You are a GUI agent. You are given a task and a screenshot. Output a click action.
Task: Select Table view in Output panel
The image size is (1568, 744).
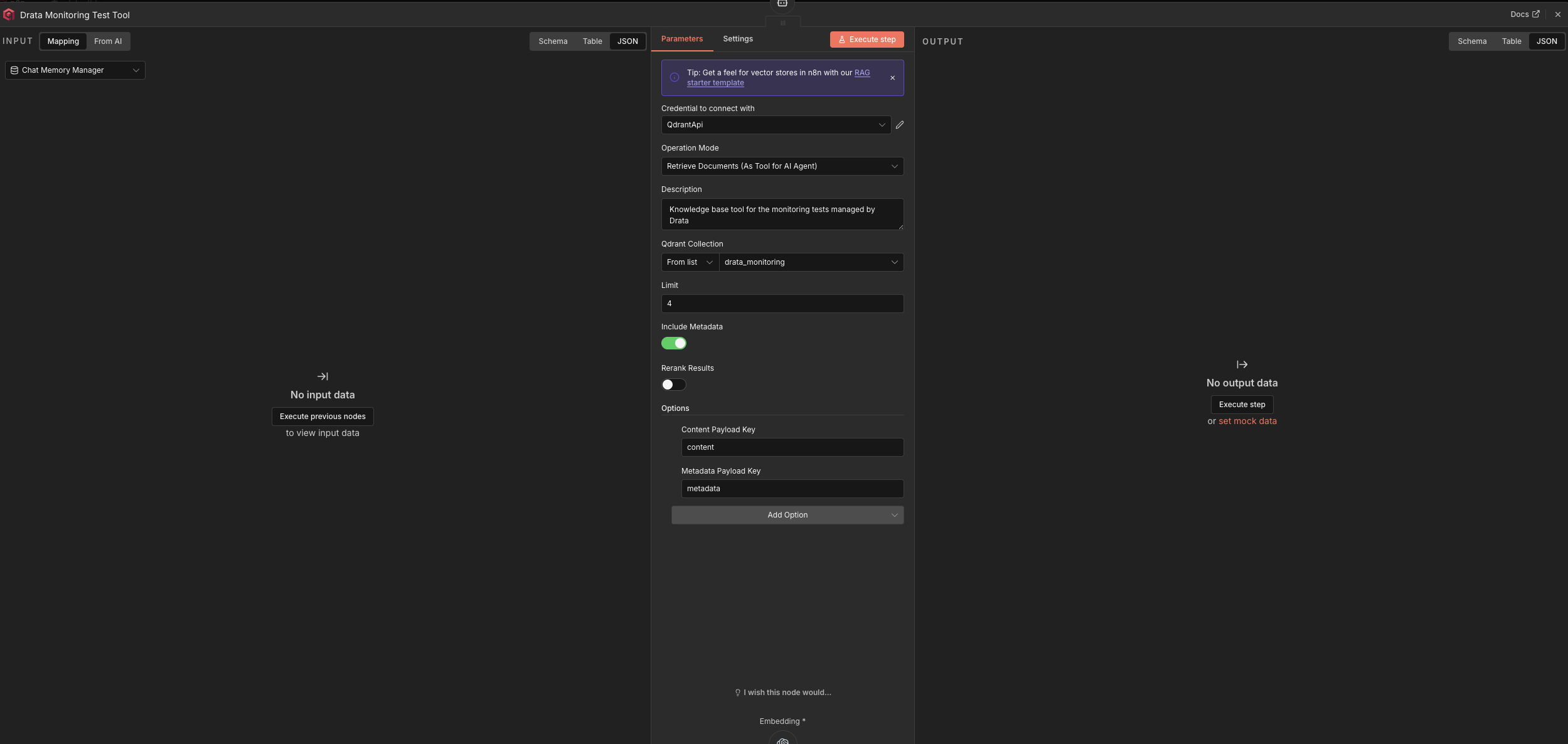(1511, 41)
